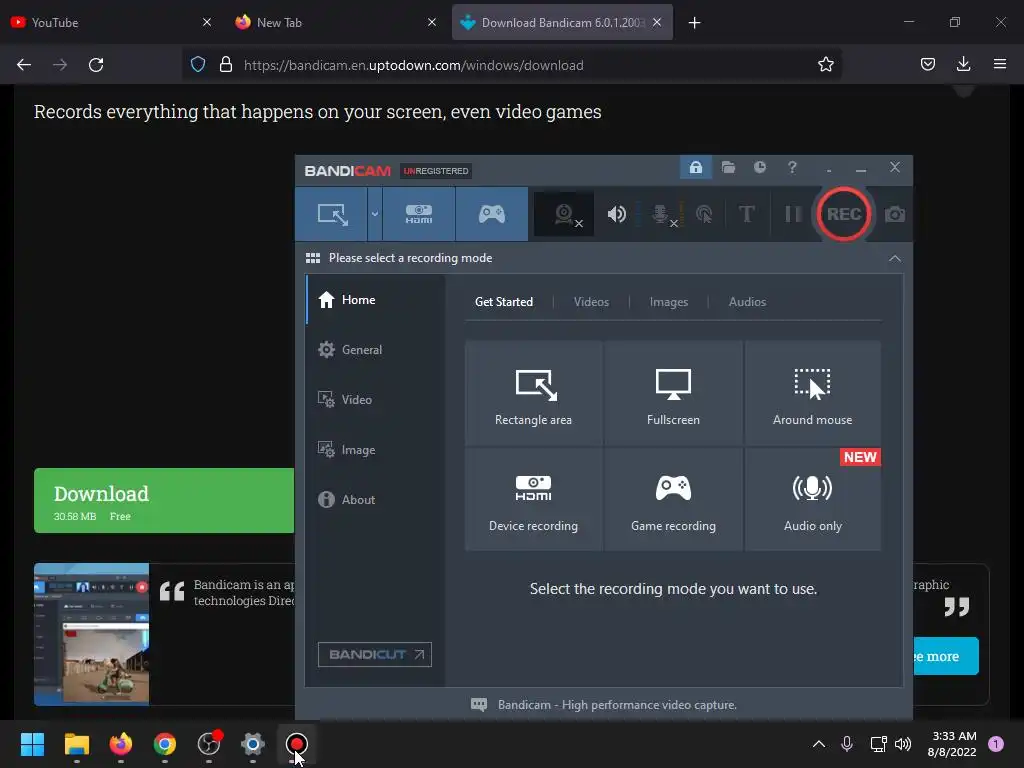Click the Pause recording button
The width and height of the screenshot is (1024, 768).
point(793,214)
